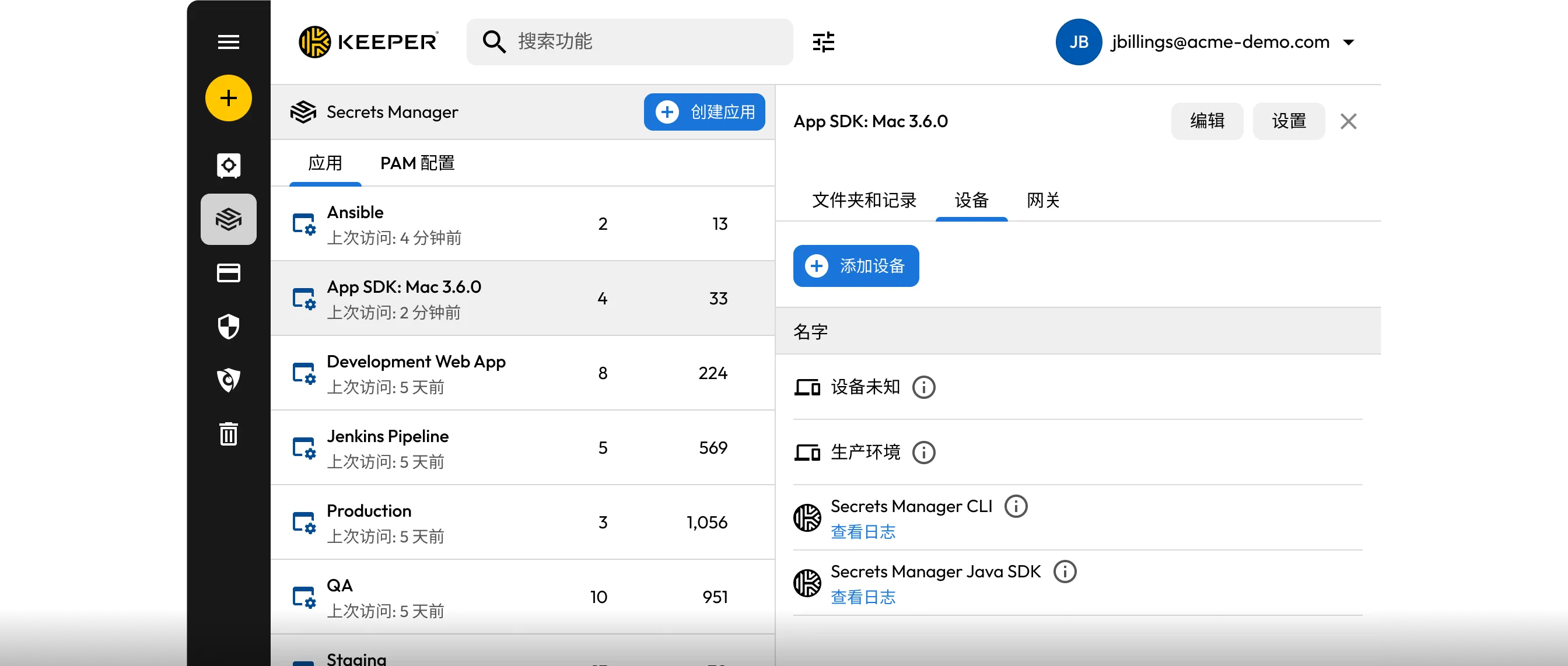Click the Secrets Manager CLI device name
Viewport: 1568px width, 666px height.
tap(911, 507)
